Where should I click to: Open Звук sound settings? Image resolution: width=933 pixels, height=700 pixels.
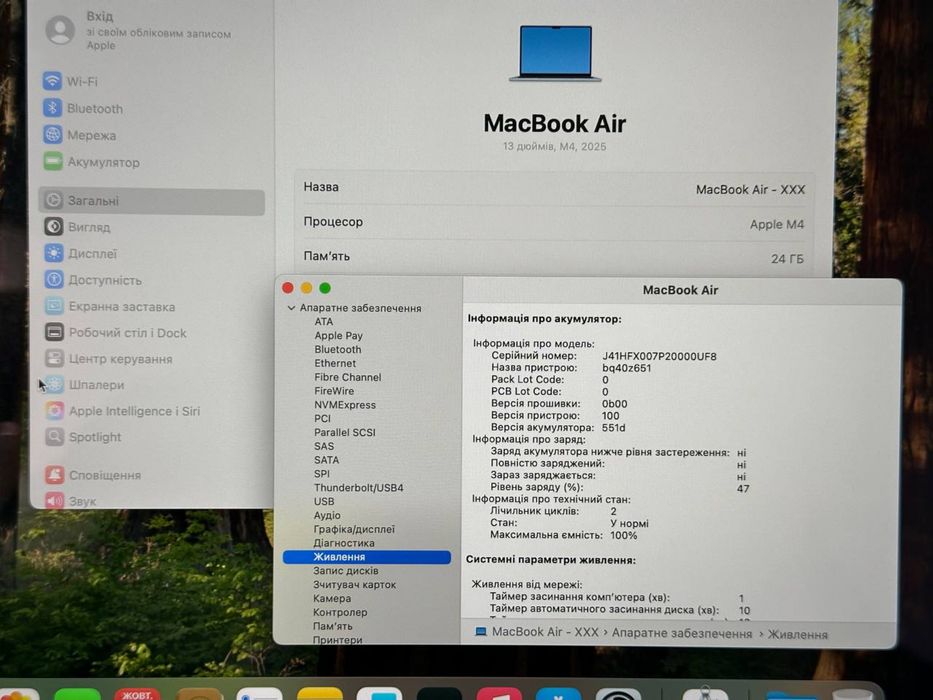(x=71, y=501)
